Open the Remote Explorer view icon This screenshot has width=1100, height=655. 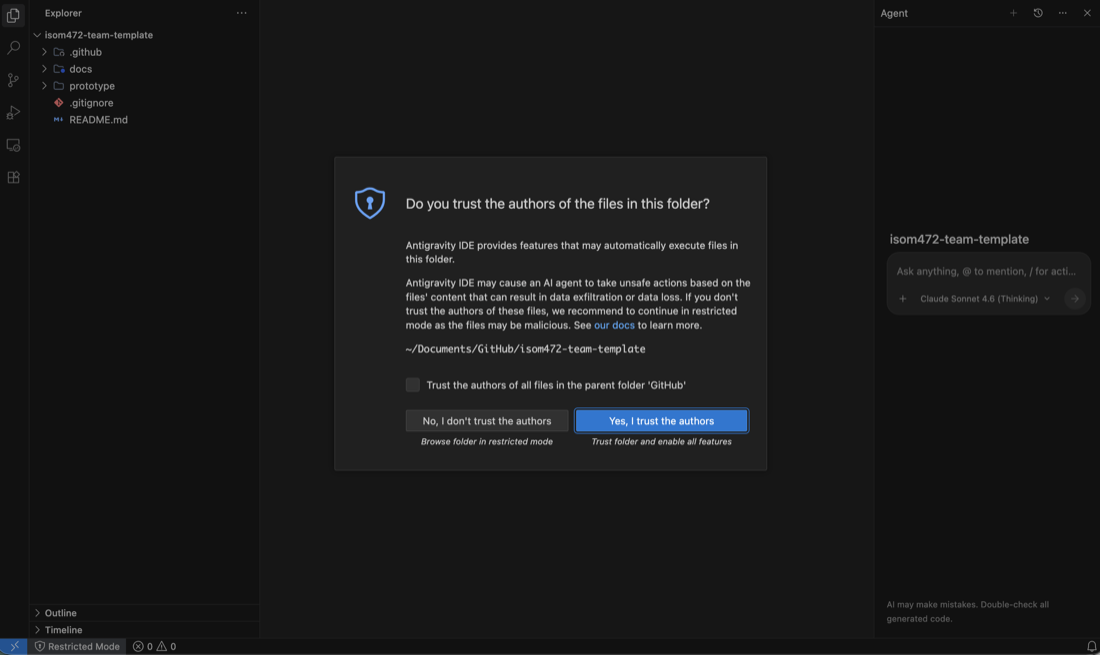coord(13,145)
